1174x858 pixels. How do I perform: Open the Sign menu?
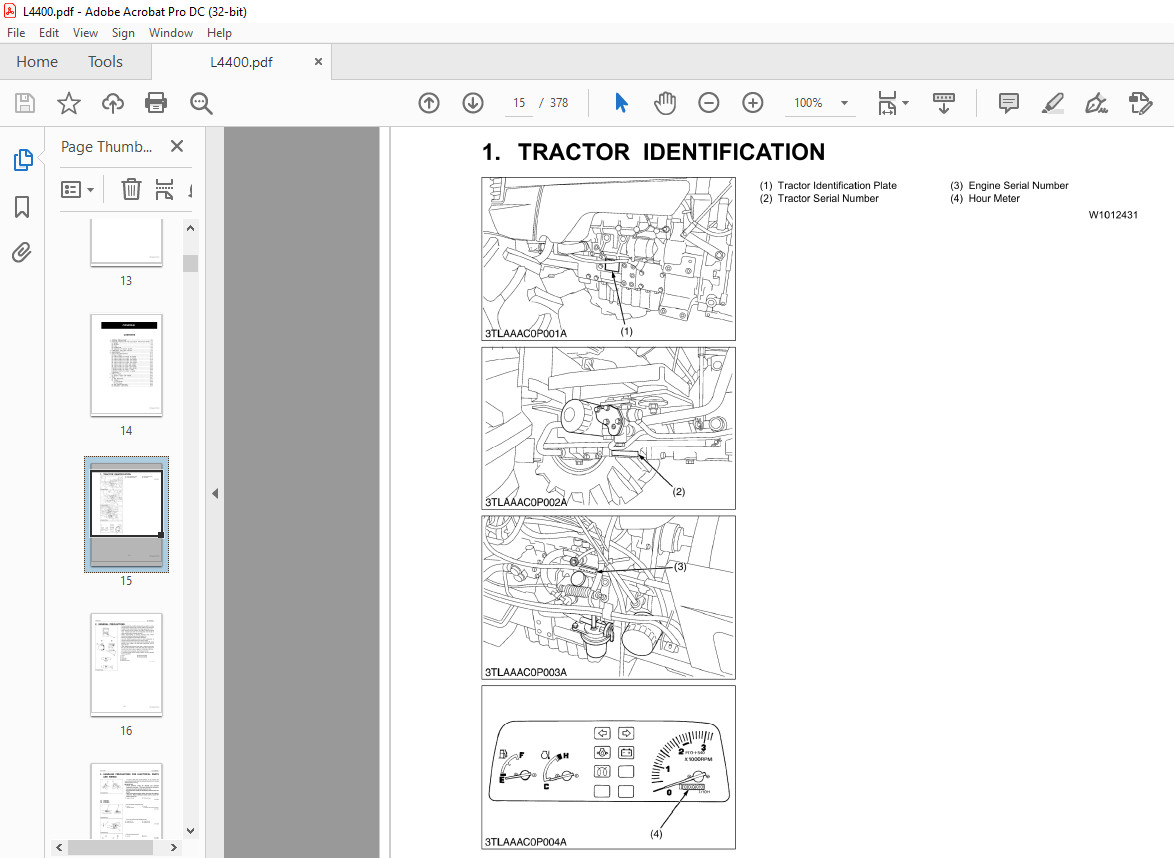point(123,33)
